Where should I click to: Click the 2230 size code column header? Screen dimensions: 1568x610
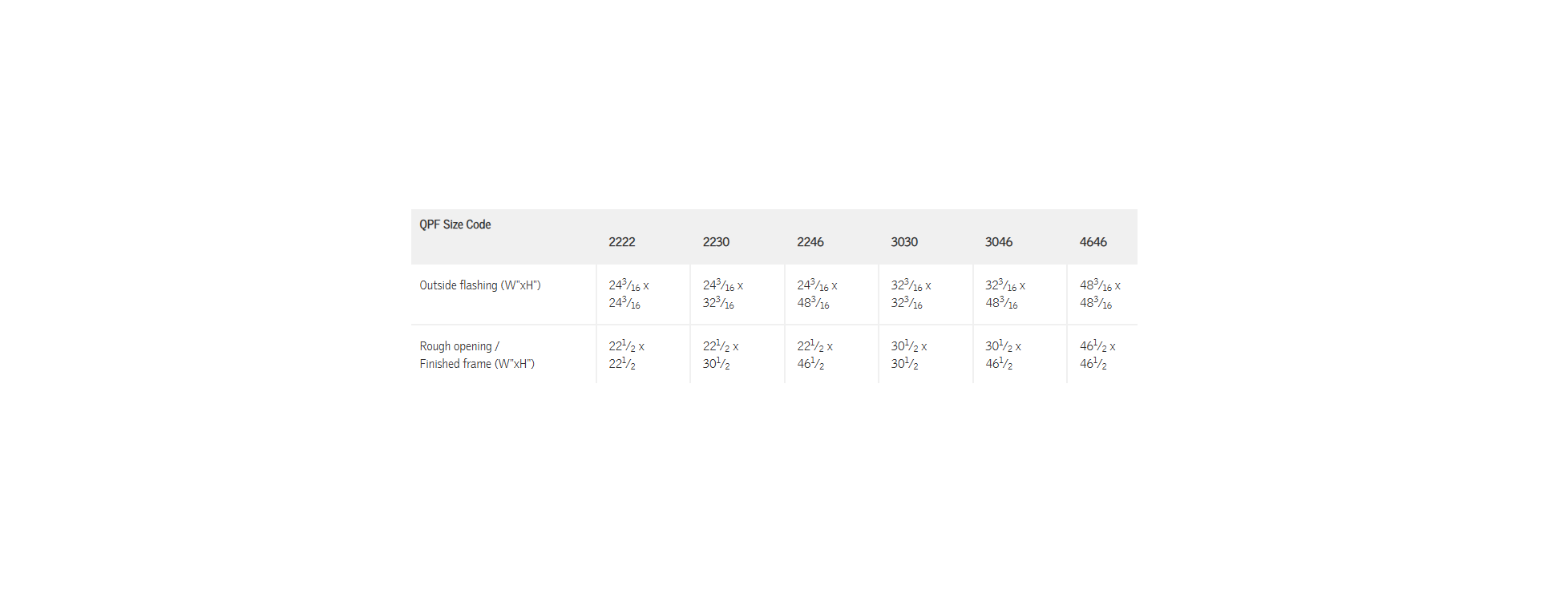(716, 242)
